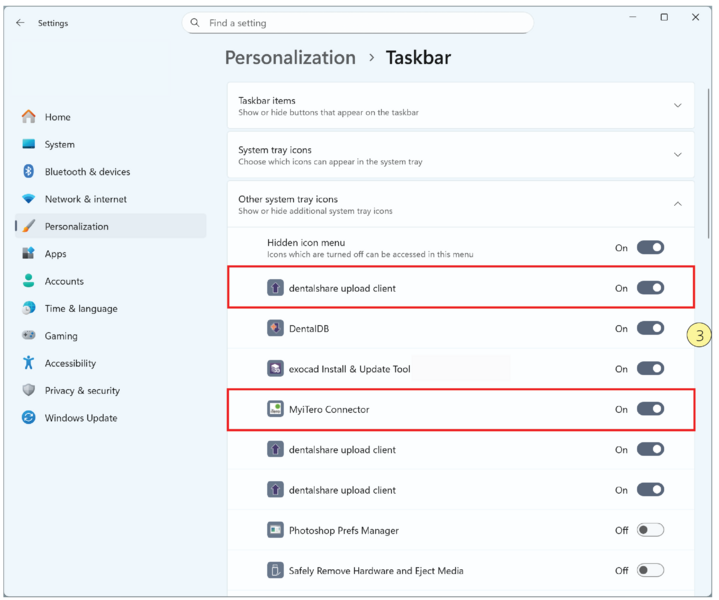Viewport: 719px width, 600px height.
Task: Minimize the Settings window
Action: pyautogui.click(x=633, y=17)
